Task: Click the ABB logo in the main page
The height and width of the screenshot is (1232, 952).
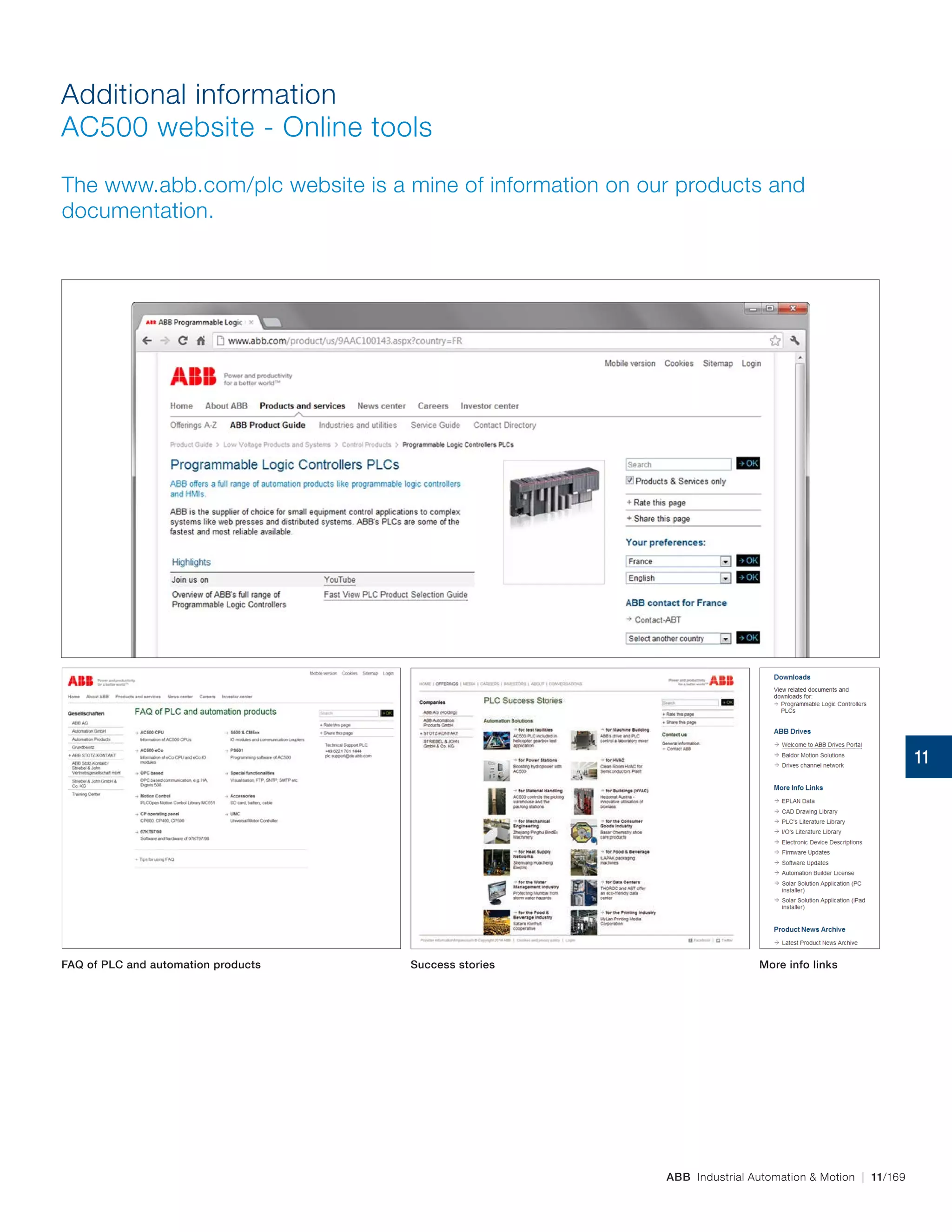Action: pos(193,376)
